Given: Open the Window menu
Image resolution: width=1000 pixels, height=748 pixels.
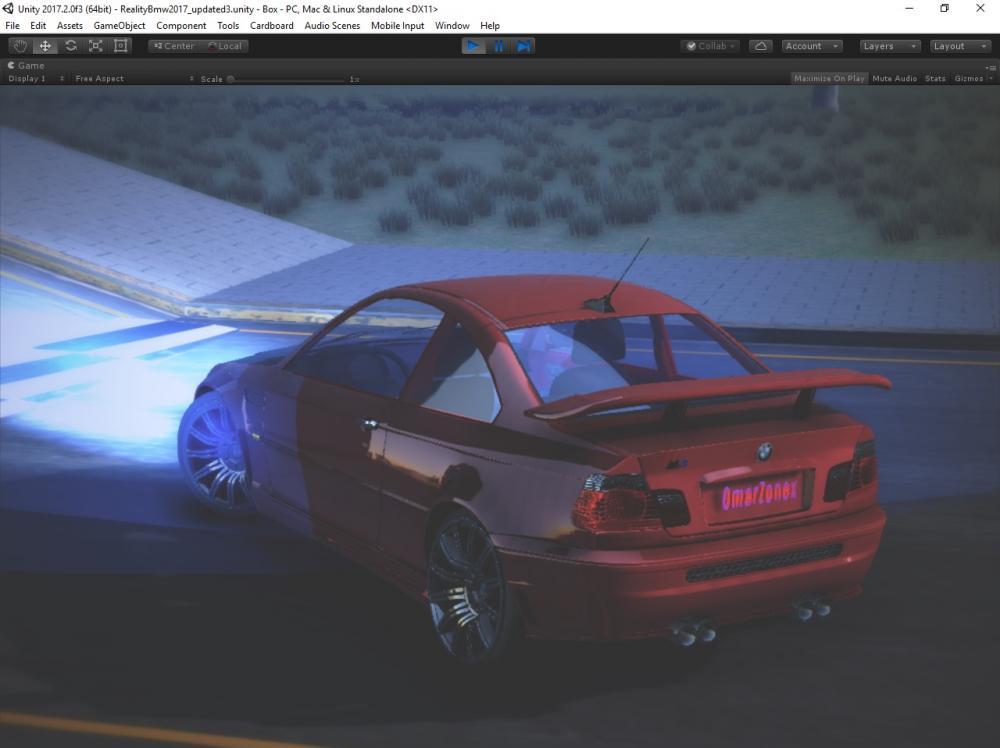Looking at the screenshot, I should [x=452, y=26].
